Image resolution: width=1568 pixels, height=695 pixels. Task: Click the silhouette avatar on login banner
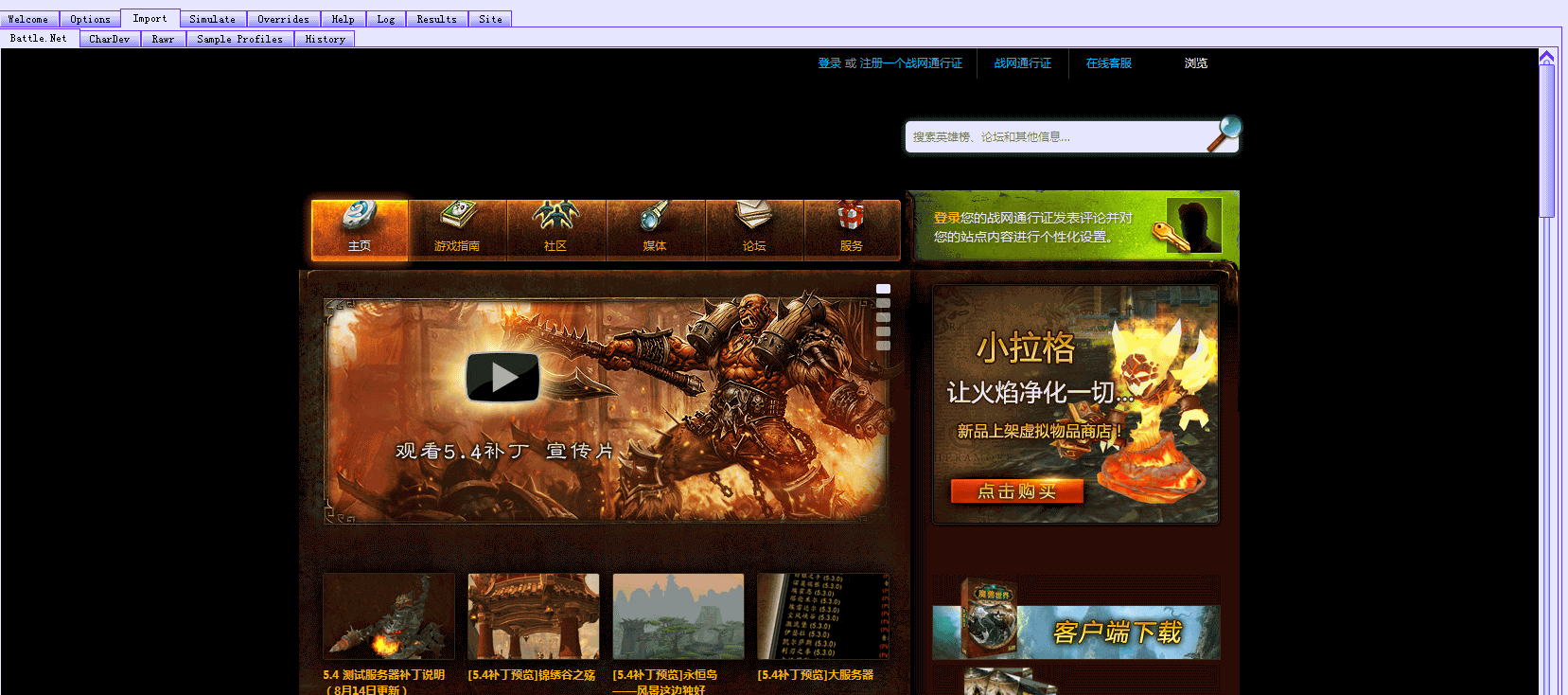point(1194,225)
